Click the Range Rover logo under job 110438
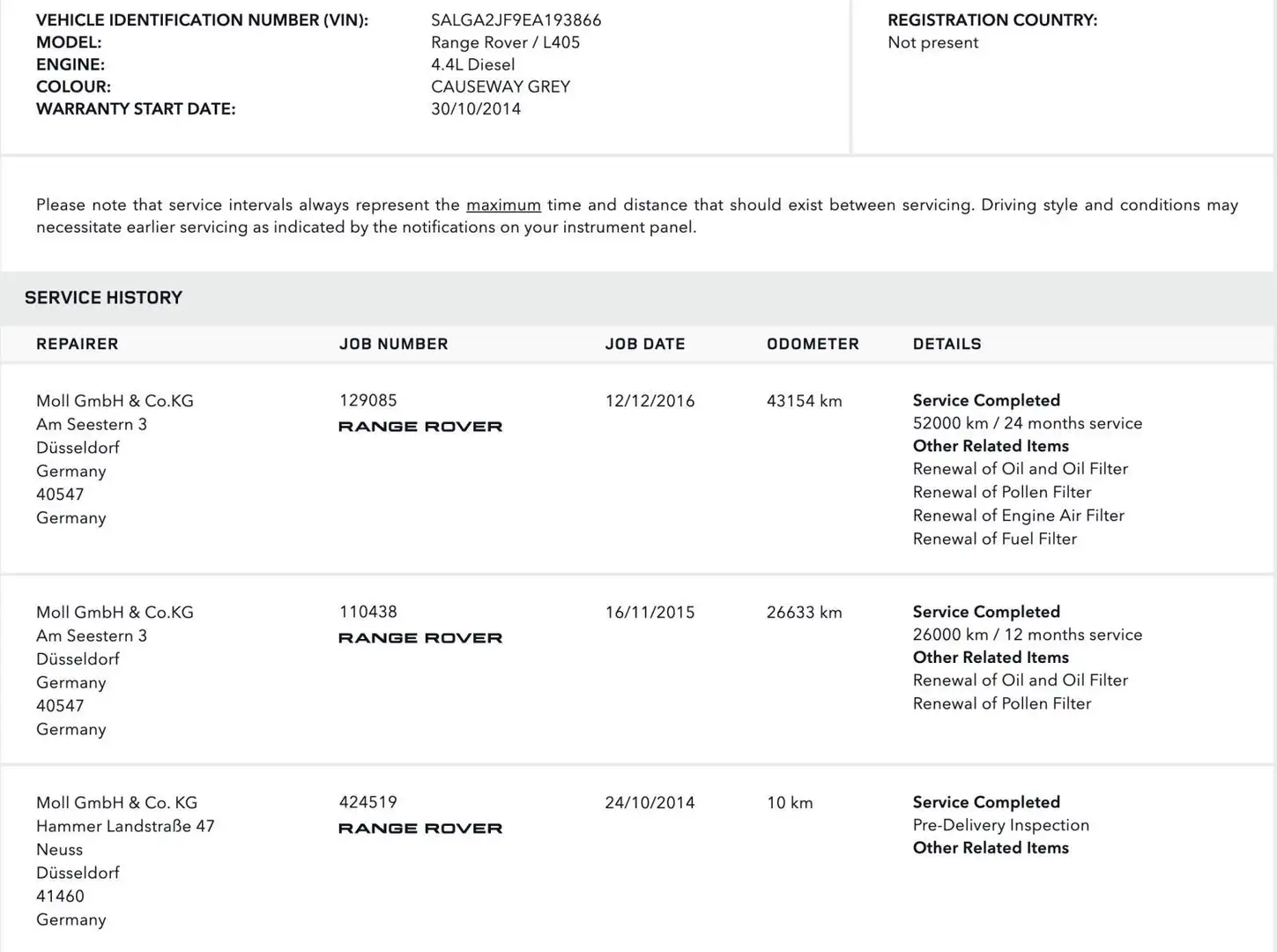 pos(420,638)
